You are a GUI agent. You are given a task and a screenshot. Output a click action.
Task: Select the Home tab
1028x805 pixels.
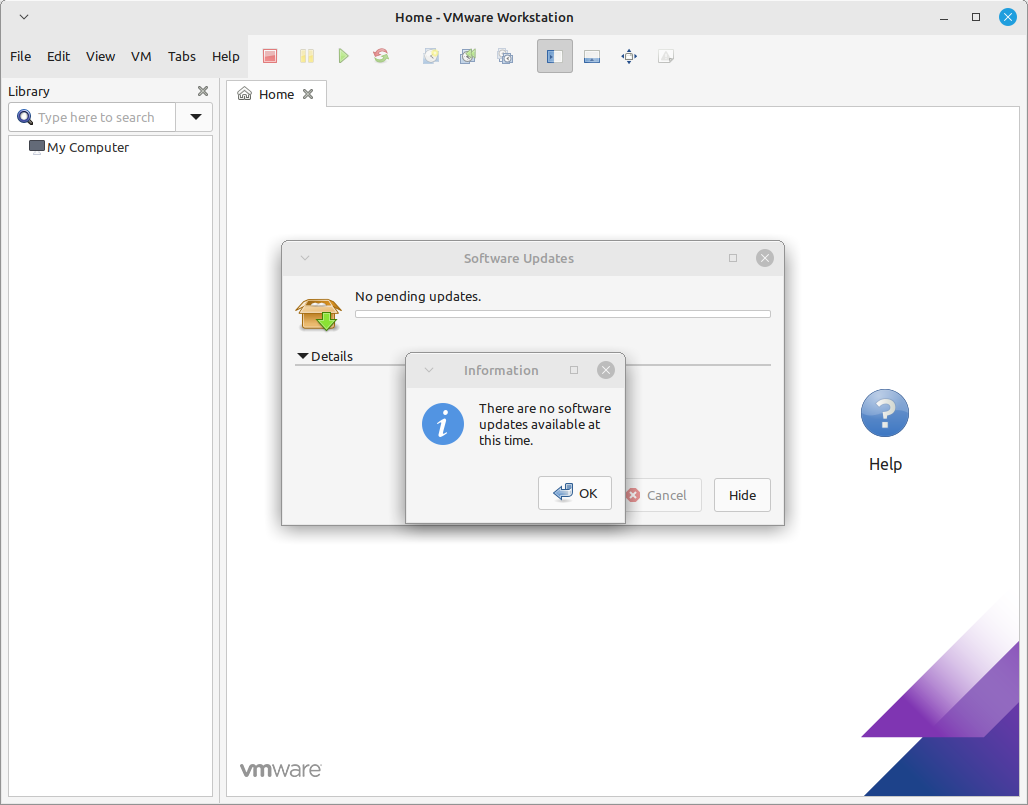click(276, 94)
